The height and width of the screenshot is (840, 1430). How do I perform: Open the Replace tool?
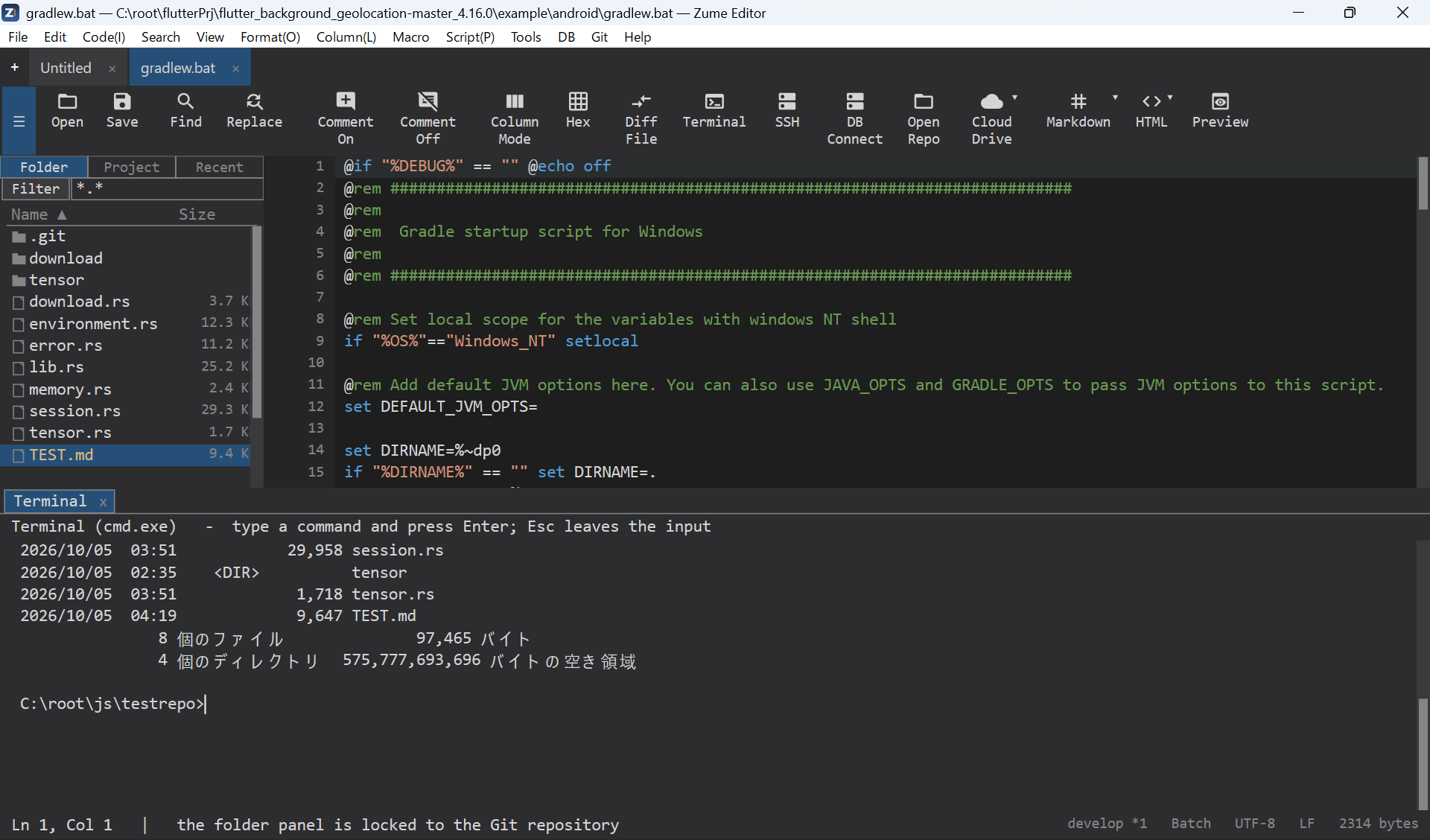pos(254,111)
